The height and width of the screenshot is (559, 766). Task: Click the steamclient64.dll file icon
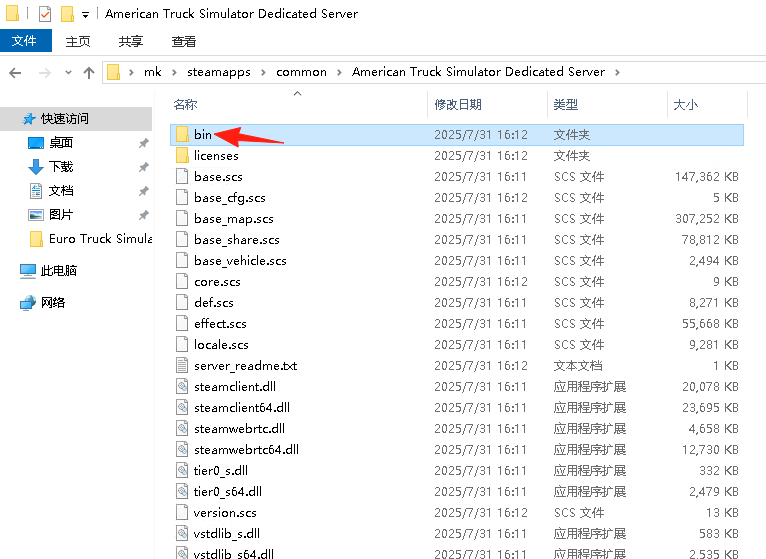[182, 408]
